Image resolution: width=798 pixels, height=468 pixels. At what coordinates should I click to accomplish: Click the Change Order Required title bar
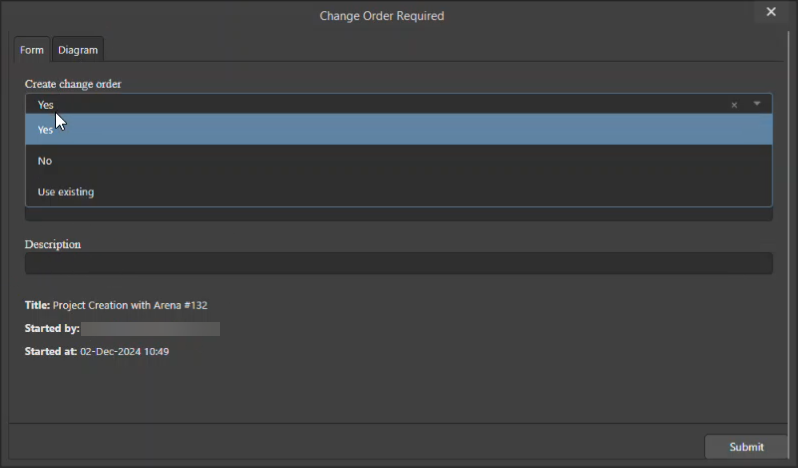381,16
